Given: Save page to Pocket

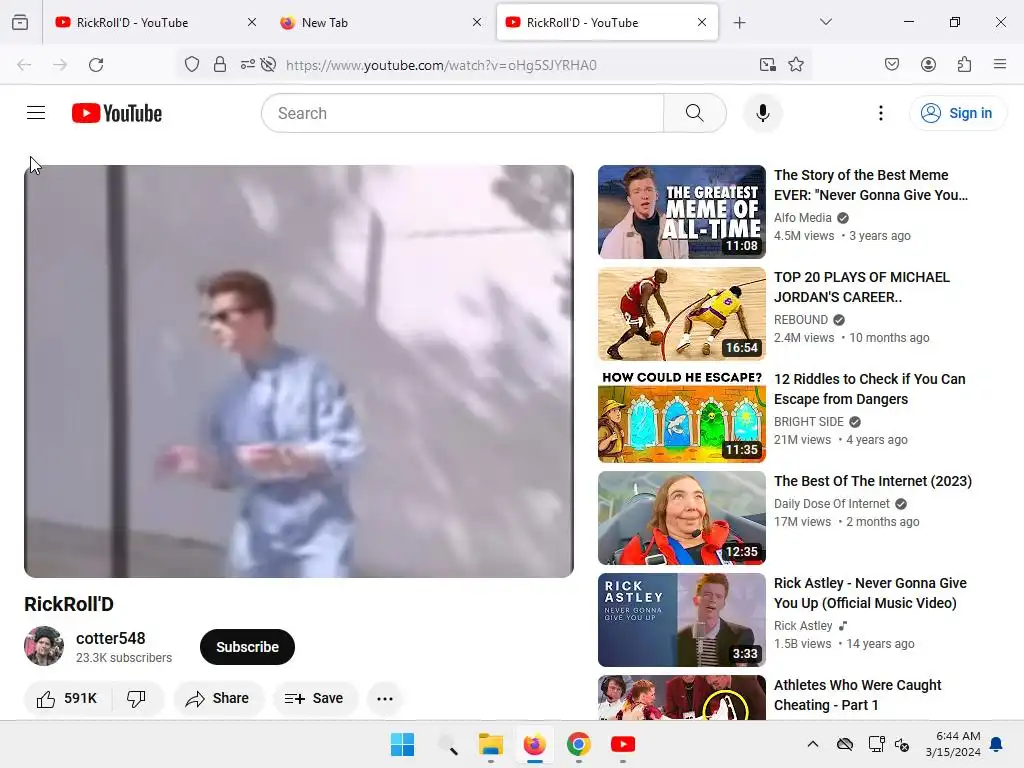Looking at the screenshot, I should point(892,65).
